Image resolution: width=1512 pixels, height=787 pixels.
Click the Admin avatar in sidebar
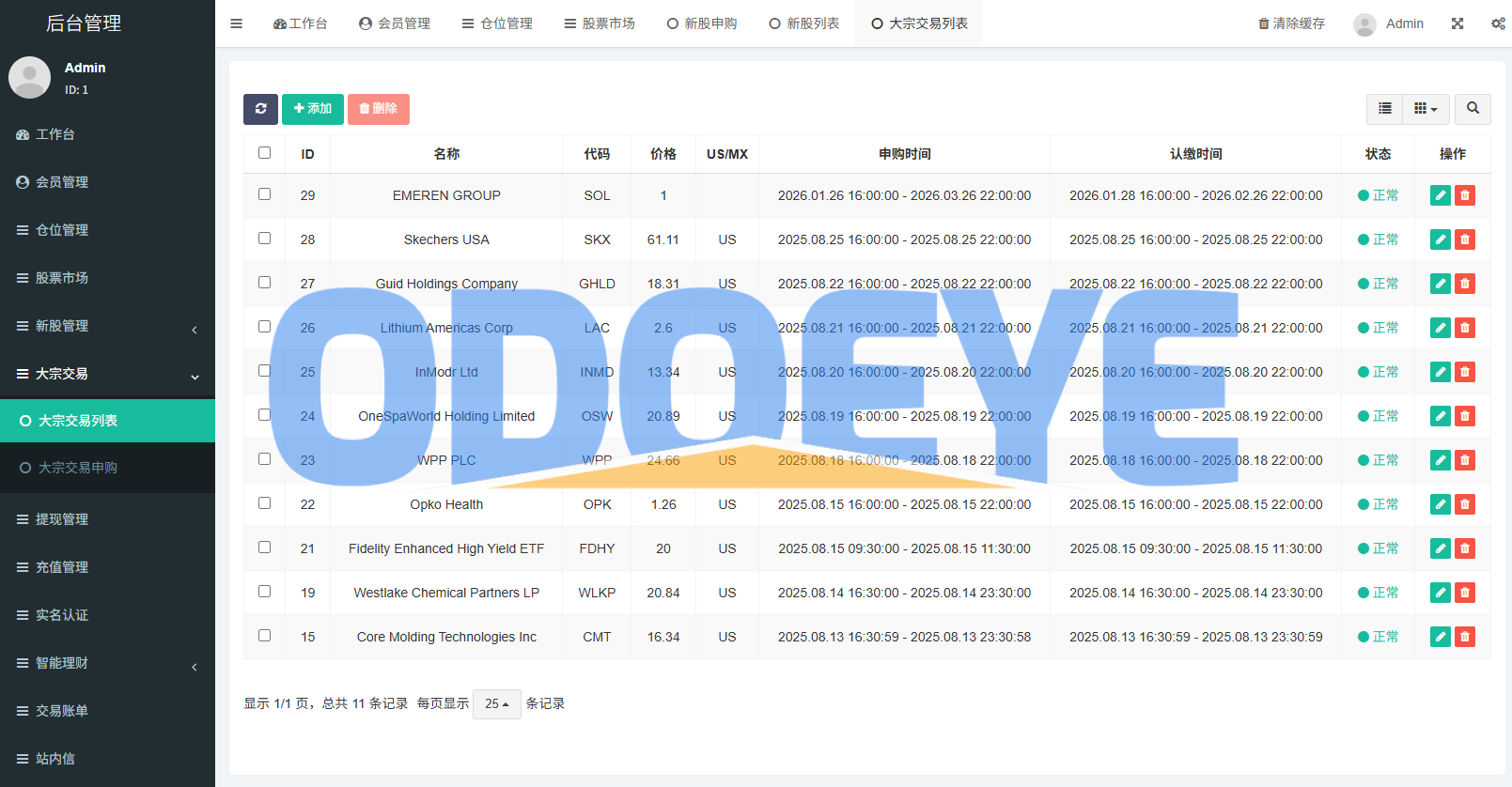coord(29,78)
